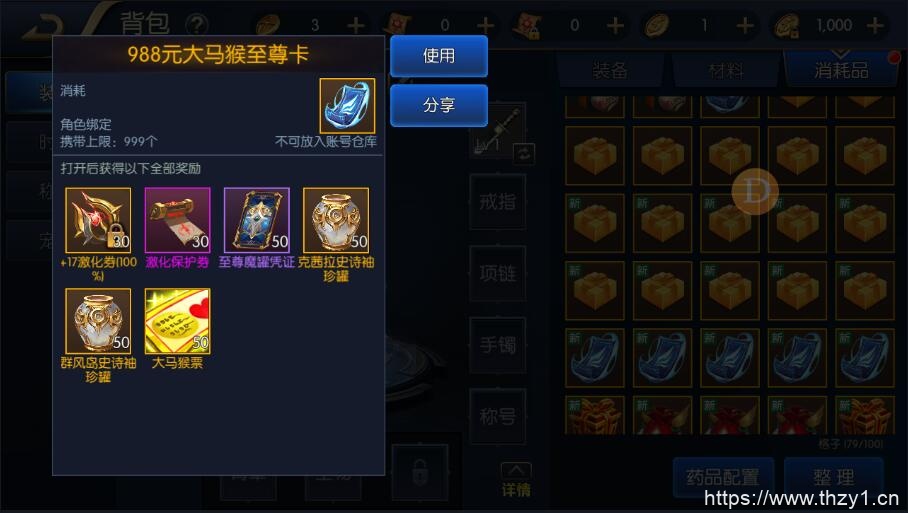Click the 整理 sort button

click(x=833, y=478)
